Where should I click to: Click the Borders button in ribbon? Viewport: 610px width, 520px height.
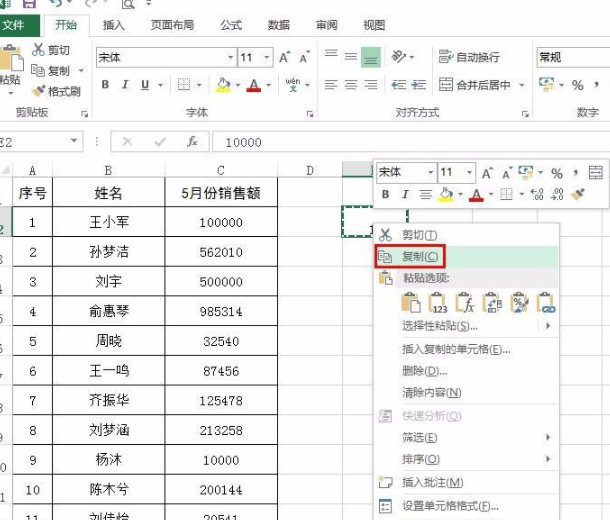(184, 84)
